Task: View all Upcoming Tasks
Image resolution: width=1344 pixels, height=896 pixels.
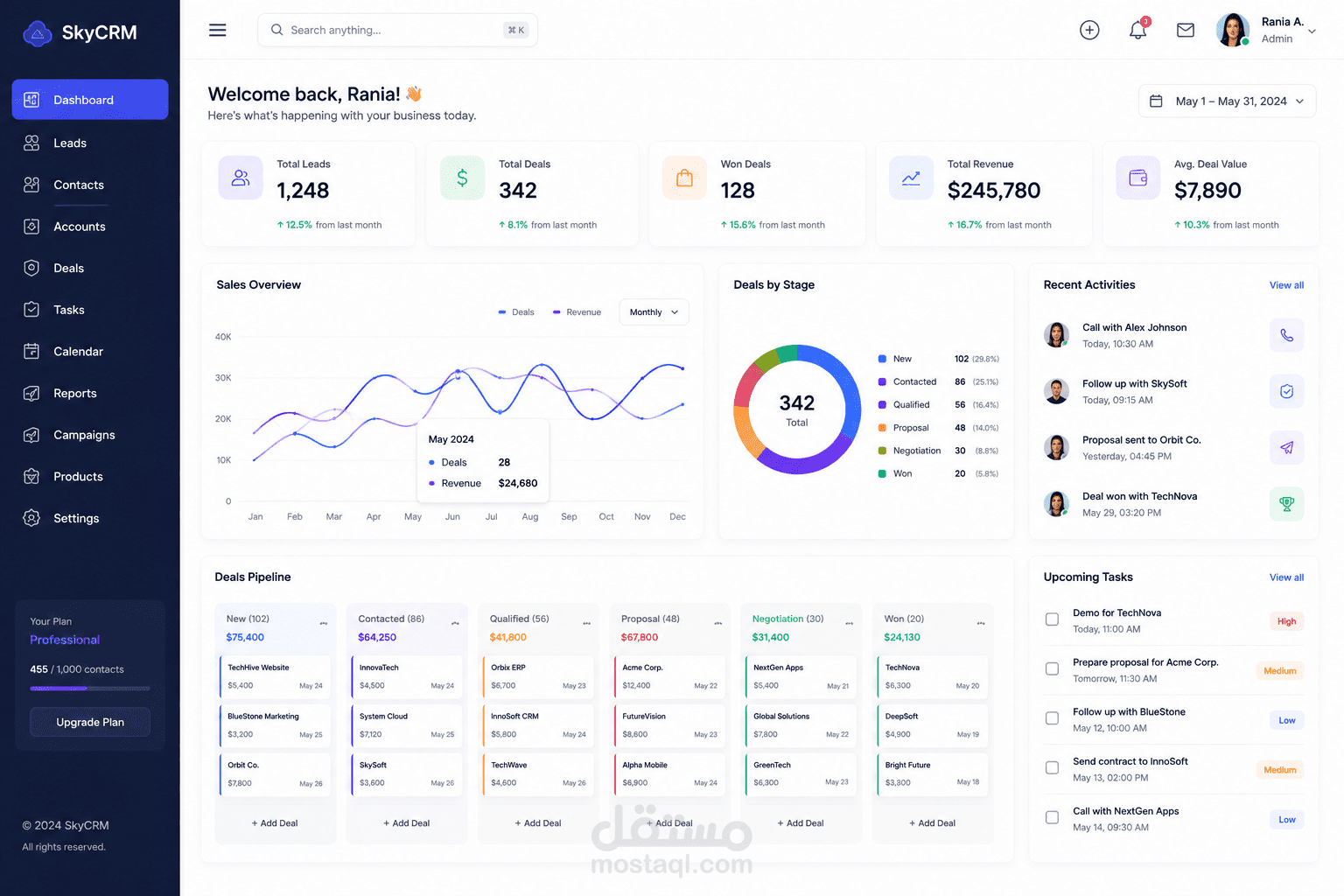Action: click(1286, 577)
